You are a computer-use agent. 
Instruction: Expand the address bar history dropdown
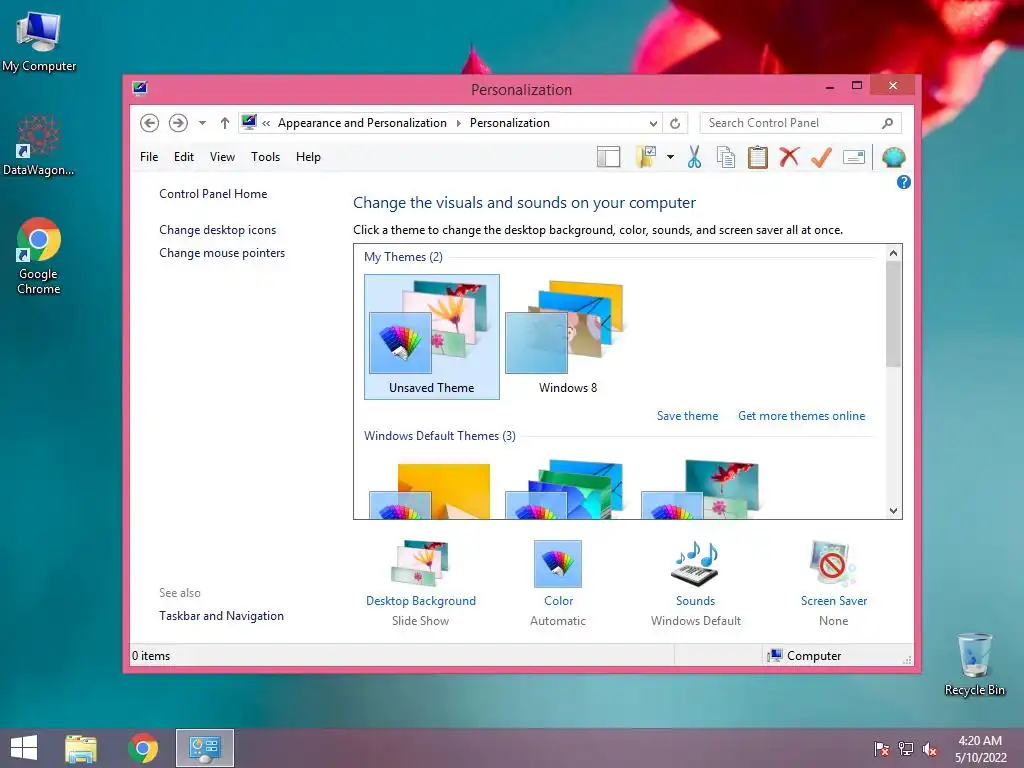(x=653, y=123)
